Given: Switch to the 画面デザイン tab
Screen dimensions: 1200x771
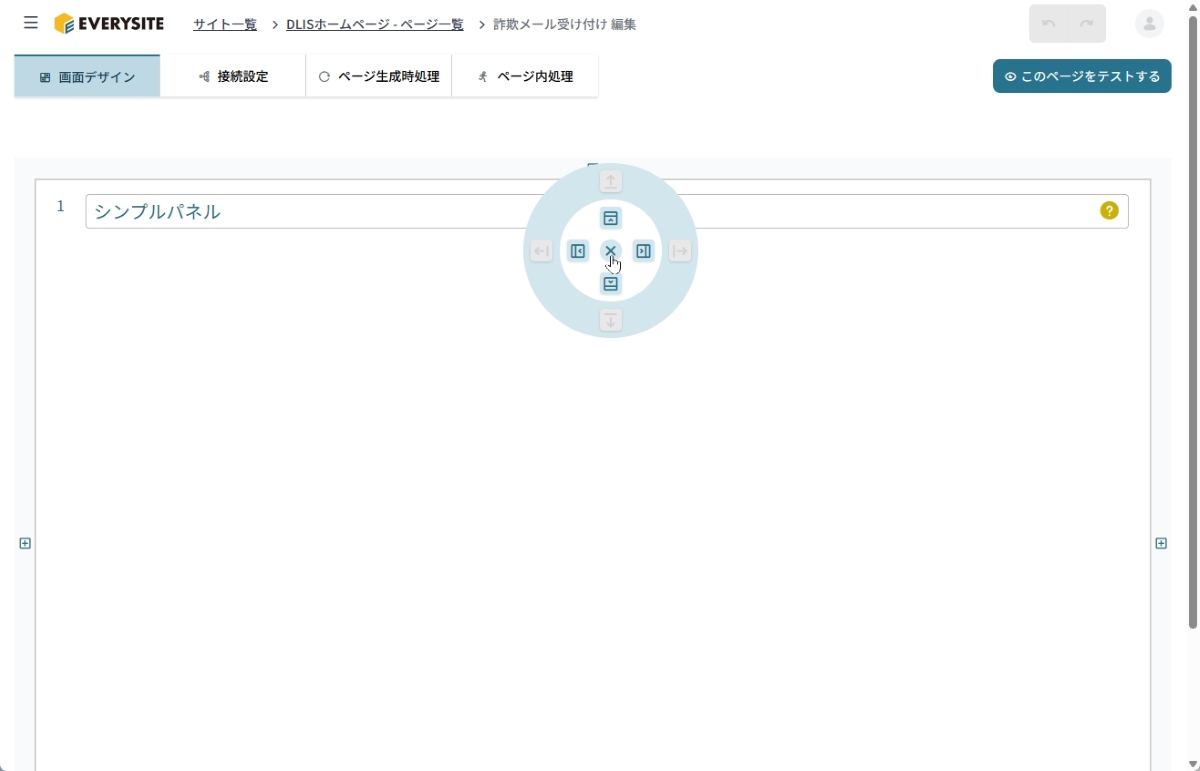Looking at the screenshot, I should tap(87, 76).
